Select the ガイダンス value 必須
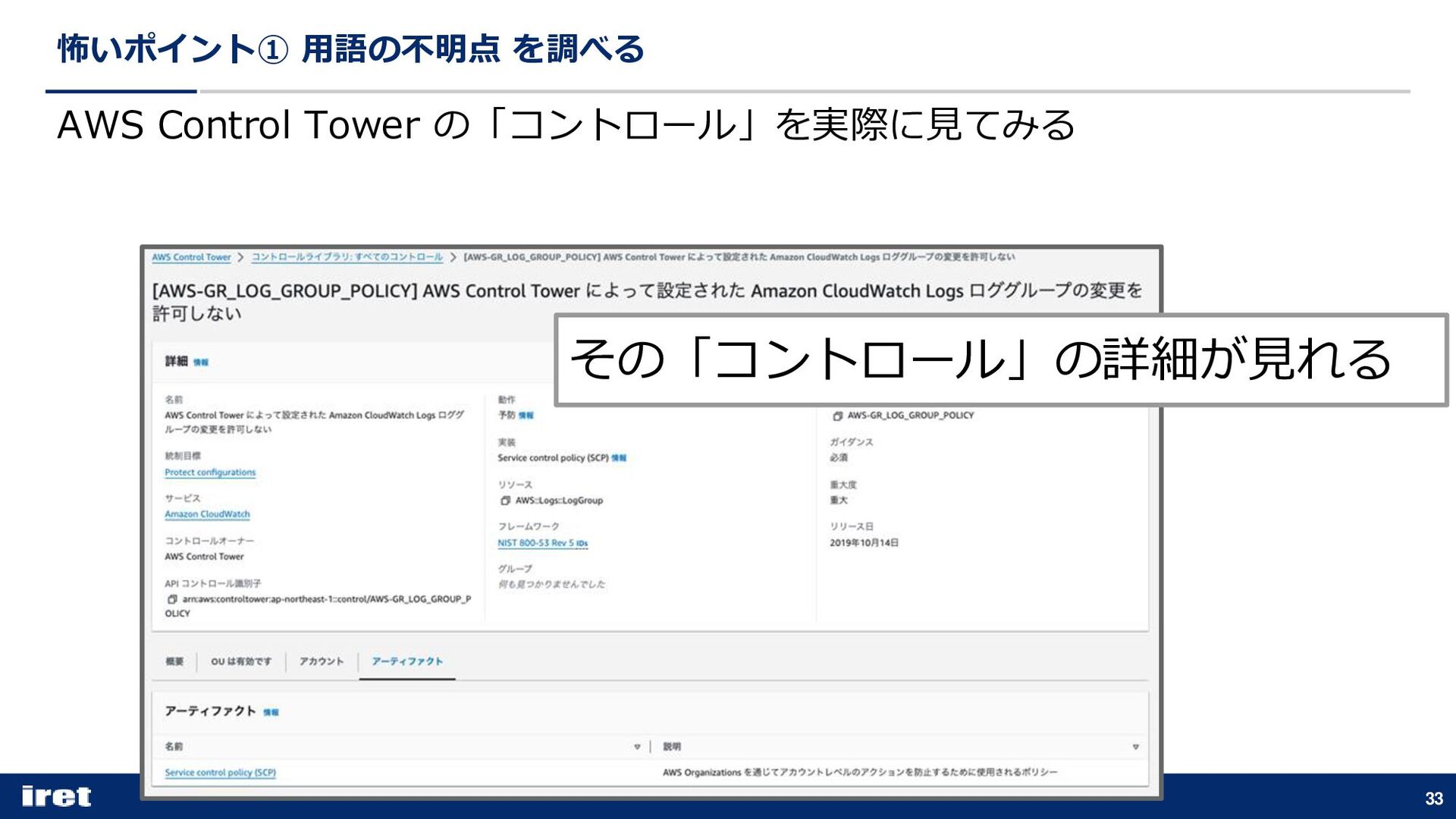Viewport: 1456px width, 819px height. pos(839,458)
